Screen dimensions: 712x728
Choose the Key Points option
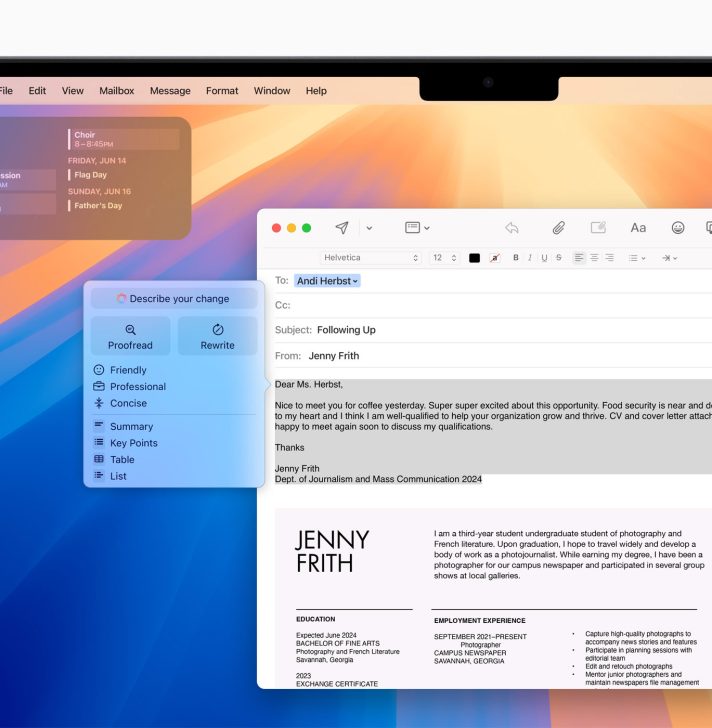coord(134,443)
